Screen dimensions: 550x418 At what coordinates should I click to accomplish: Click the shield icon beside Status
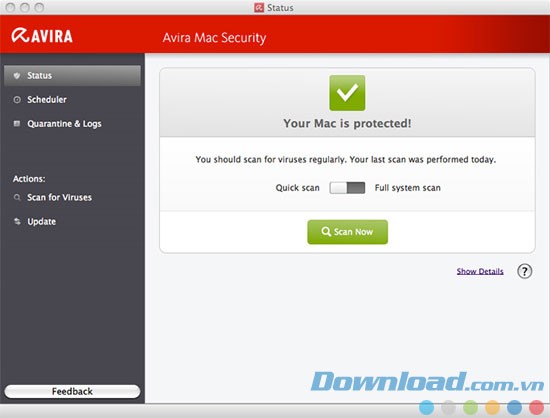16,75
